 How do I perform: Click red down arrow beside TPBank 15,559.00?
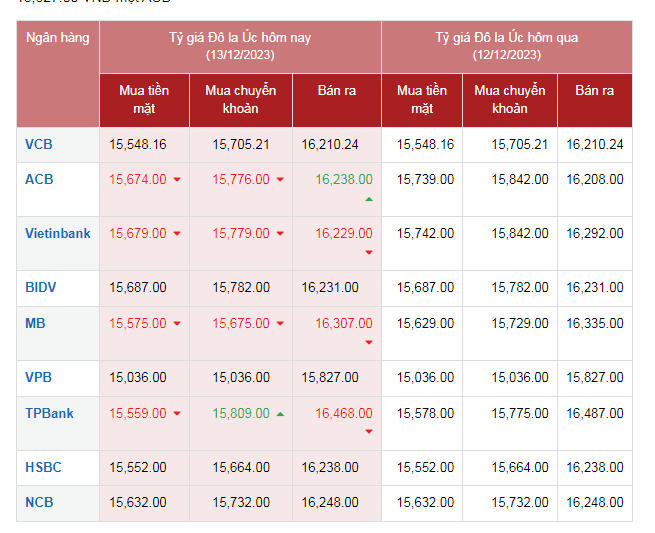[x=177, y=414]
